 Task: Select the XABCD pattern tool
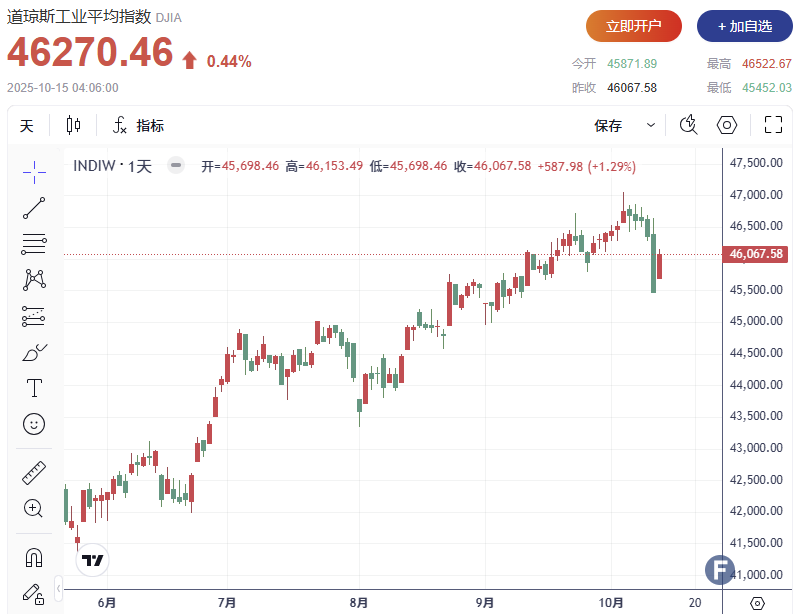(x=34, y=280)
